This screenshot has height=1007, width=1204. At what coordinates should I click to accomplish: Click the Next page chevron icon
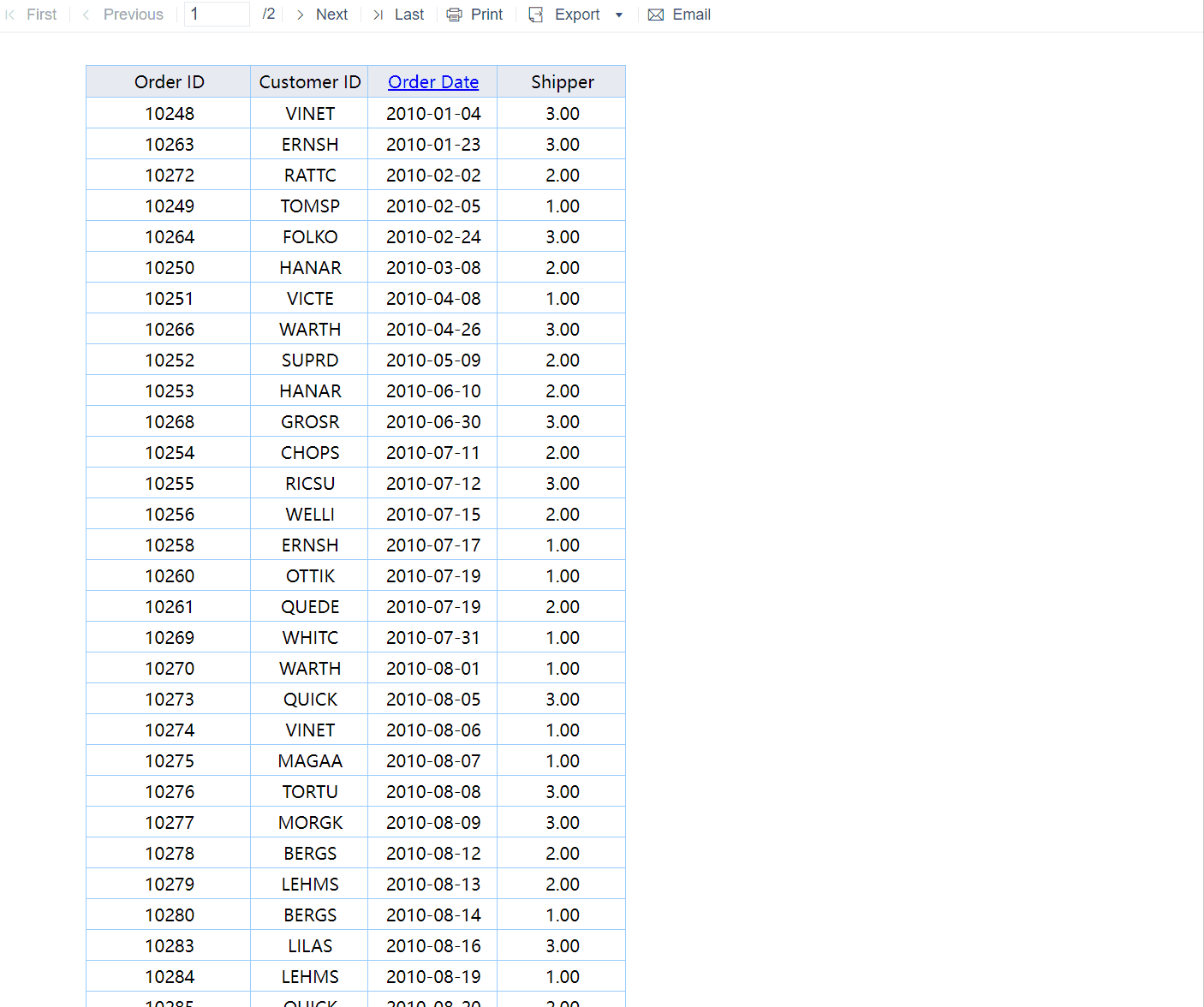click(x=300, y=14)
